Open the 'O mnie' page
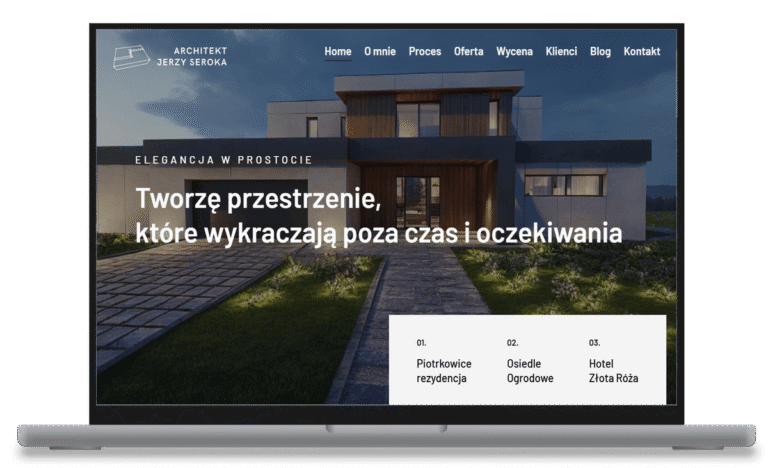Image resolution: width=768 pixels, height=468 pixels. tap(380, 51)
